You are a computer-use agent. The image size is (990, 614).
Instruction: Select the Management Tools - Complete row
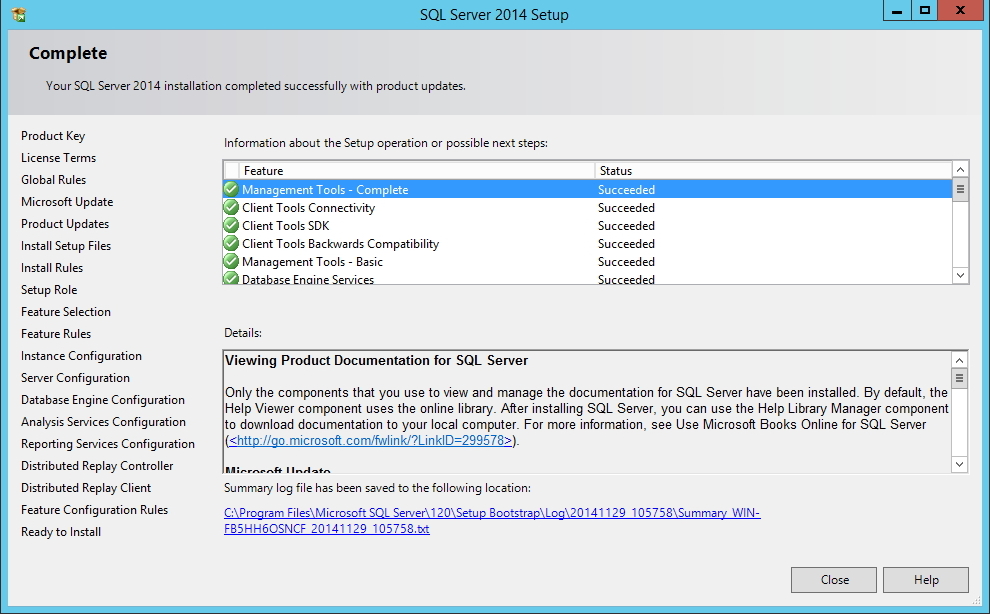coord(588,190)
